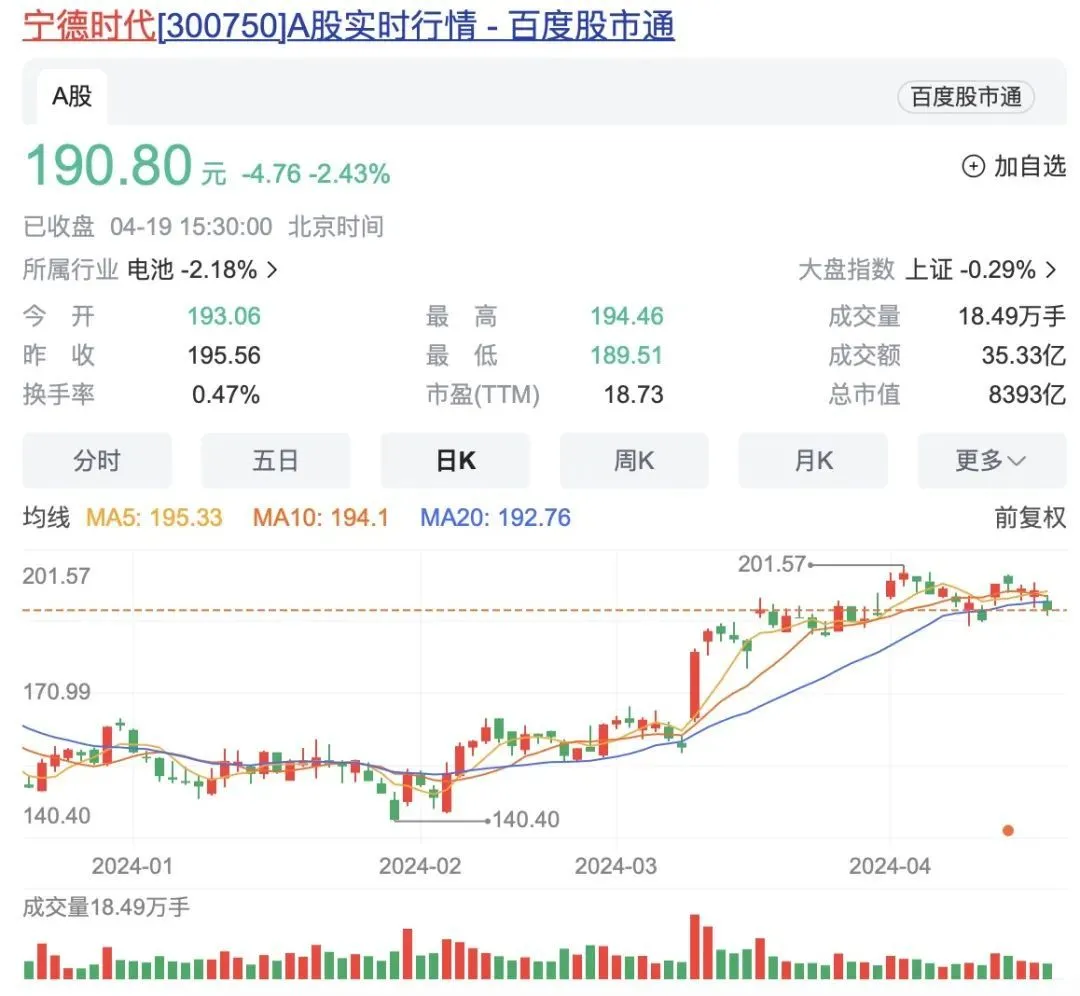Click the current price 190.80
Image resolution: width=1080 pixels, height=996 pixels.
(x=109, y=165)
